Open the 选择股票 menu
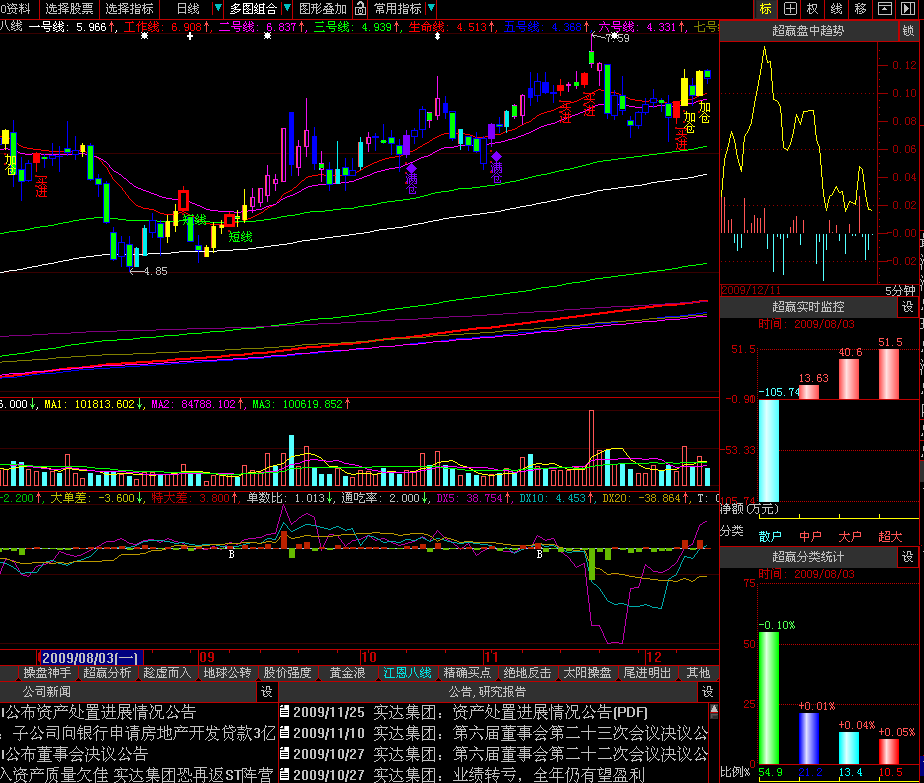This screenshot has width=924, height=783. pyautogui.click(x=69, y=9)
